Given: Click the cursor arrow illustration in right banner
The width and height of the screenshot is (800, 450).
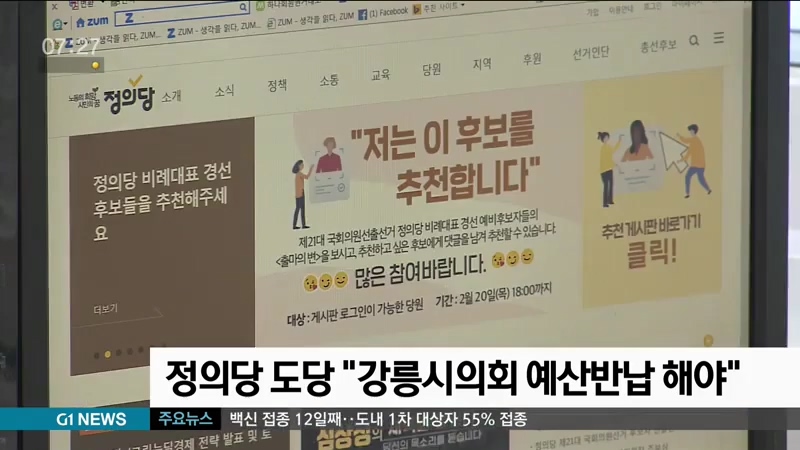Looking at the screenshot, I should (x=672, y=150).
